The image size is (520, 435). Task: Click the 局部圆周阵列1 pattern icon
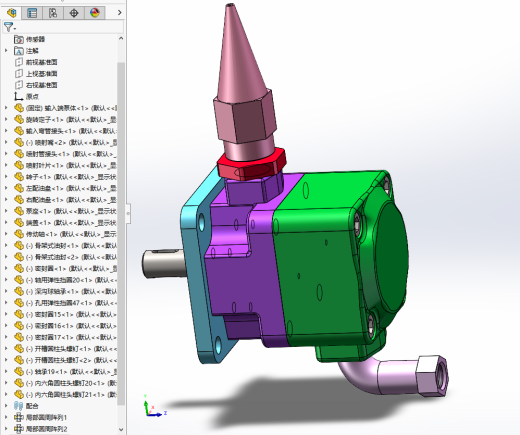19,417
